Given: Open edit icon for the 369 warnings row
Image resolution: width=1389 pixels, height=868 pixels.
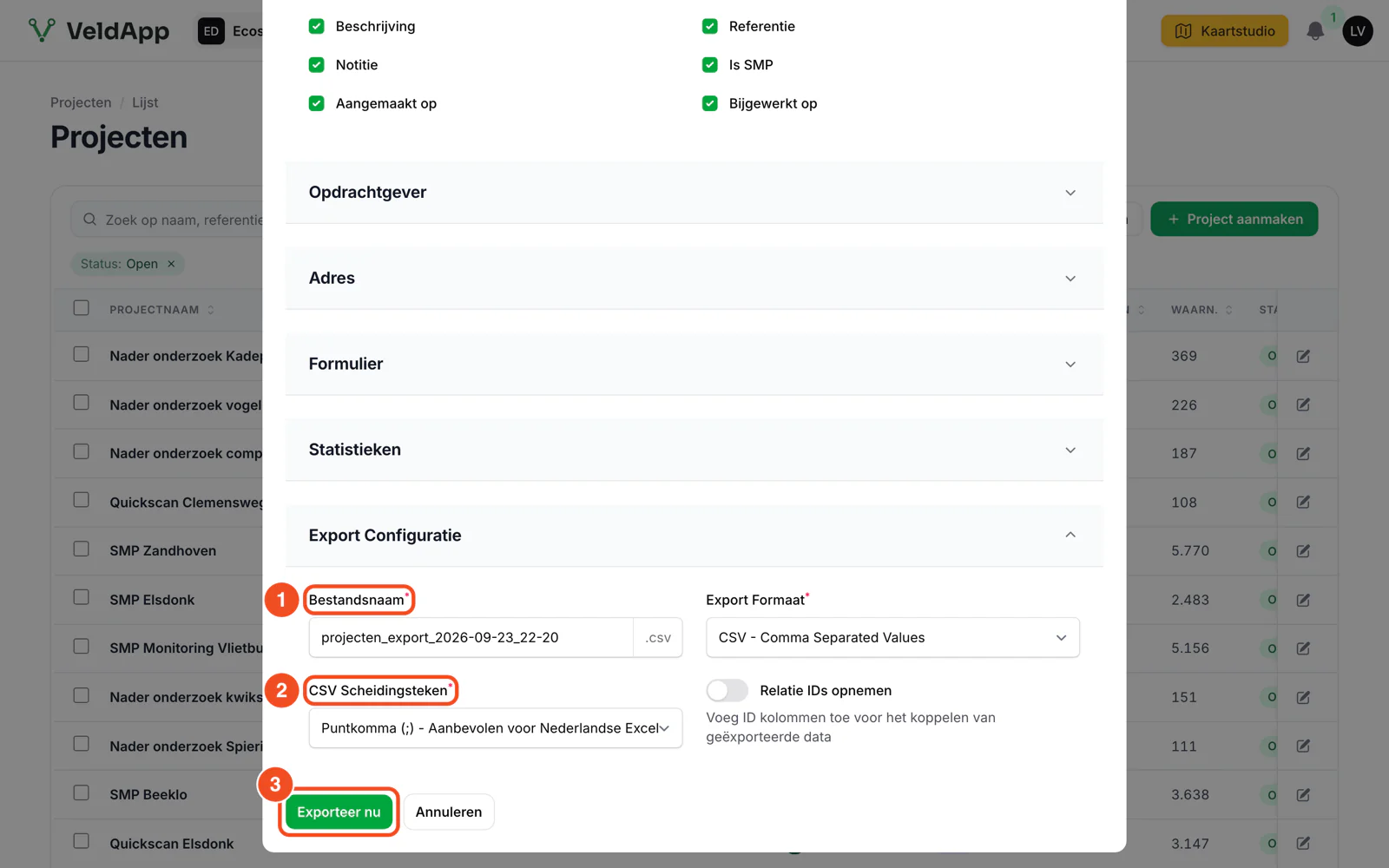Looking at the screenshot, I should [x=1303, y=356].
